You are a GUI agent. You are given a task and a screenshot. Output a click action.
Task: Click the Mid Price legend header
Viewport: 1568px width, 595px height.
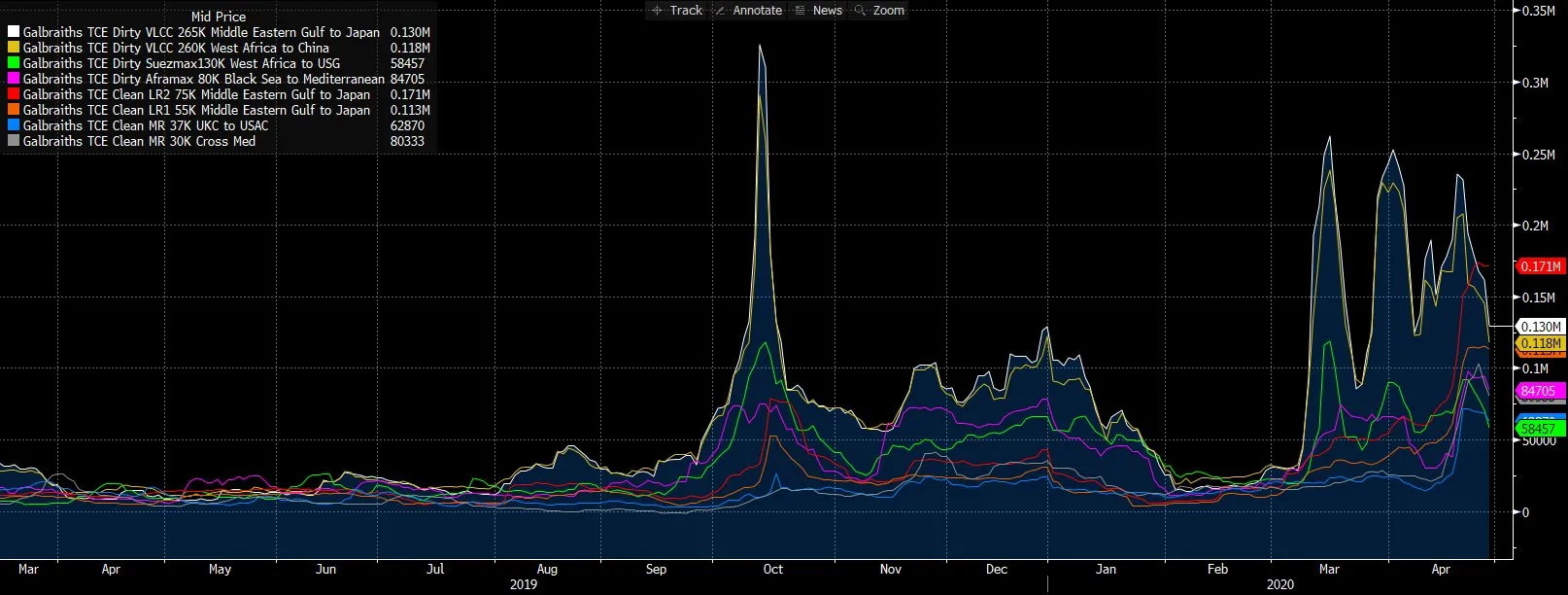(x=219, y=17)
